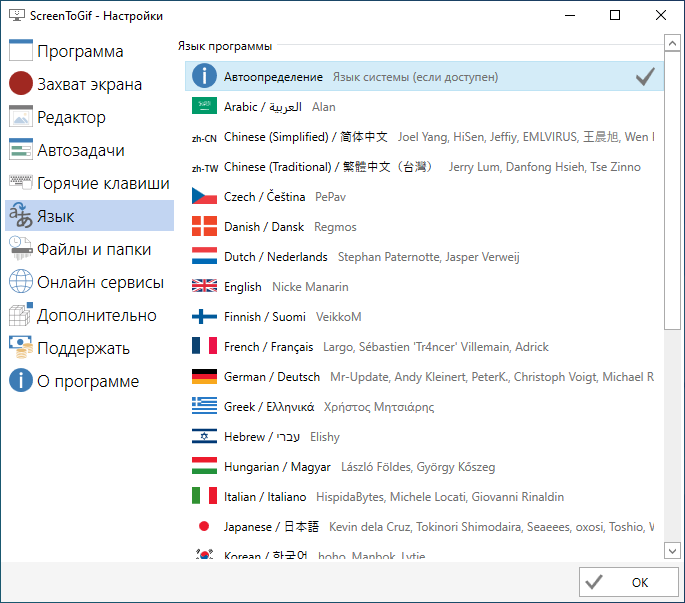
Task: Choose Finnish / Suomi language
Action: coord(424,316)
